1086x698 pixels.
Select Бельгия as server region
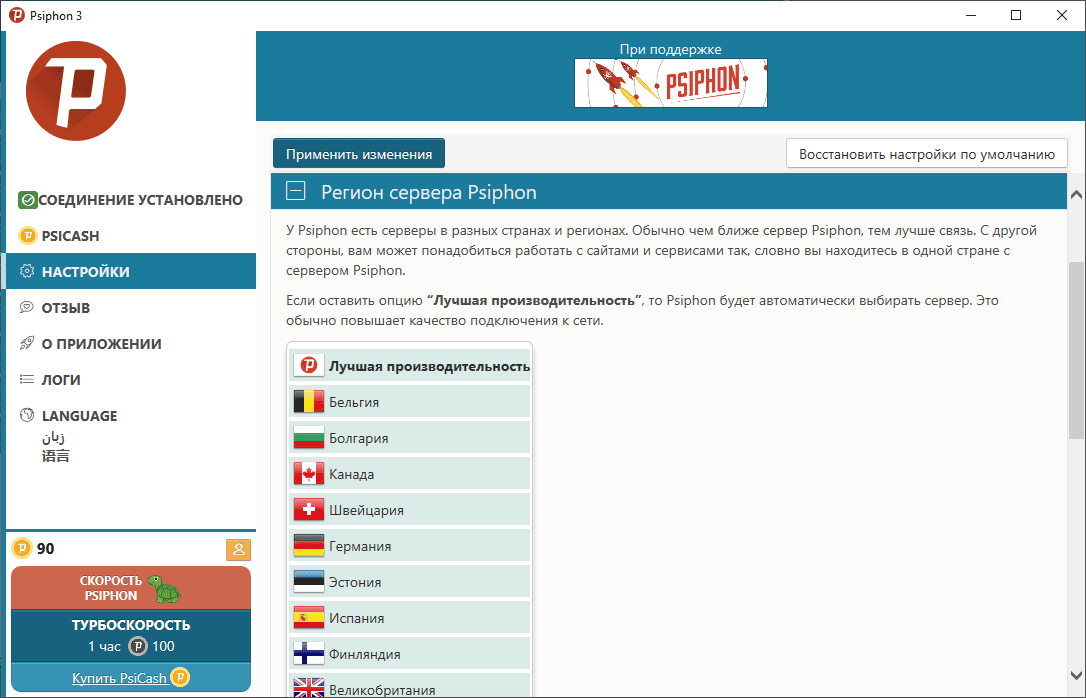[x=409, y=402]
